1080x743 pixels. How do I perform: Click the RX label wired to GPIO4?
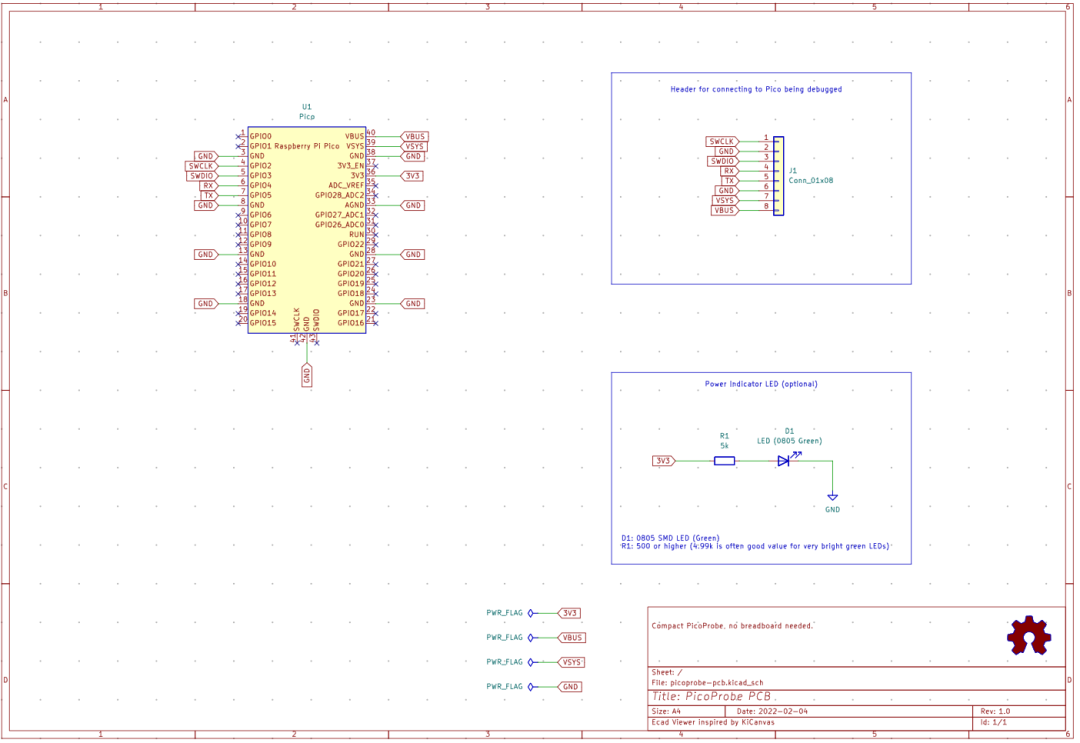(209, 186)
